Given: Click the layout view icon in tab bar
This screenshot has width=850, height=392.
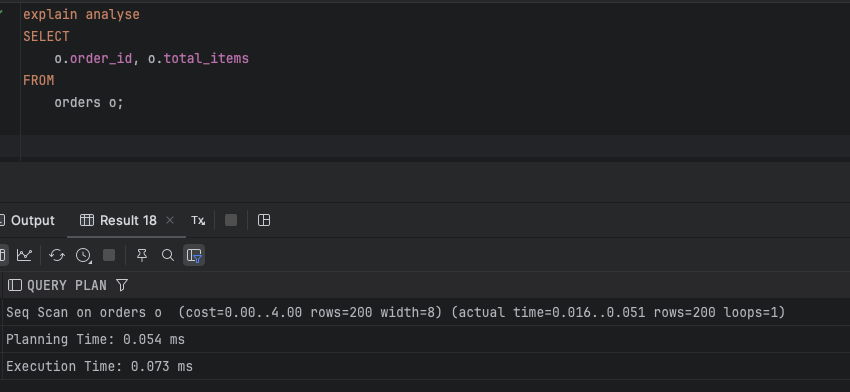Looking at the screenshot, I should pos(264,220).
